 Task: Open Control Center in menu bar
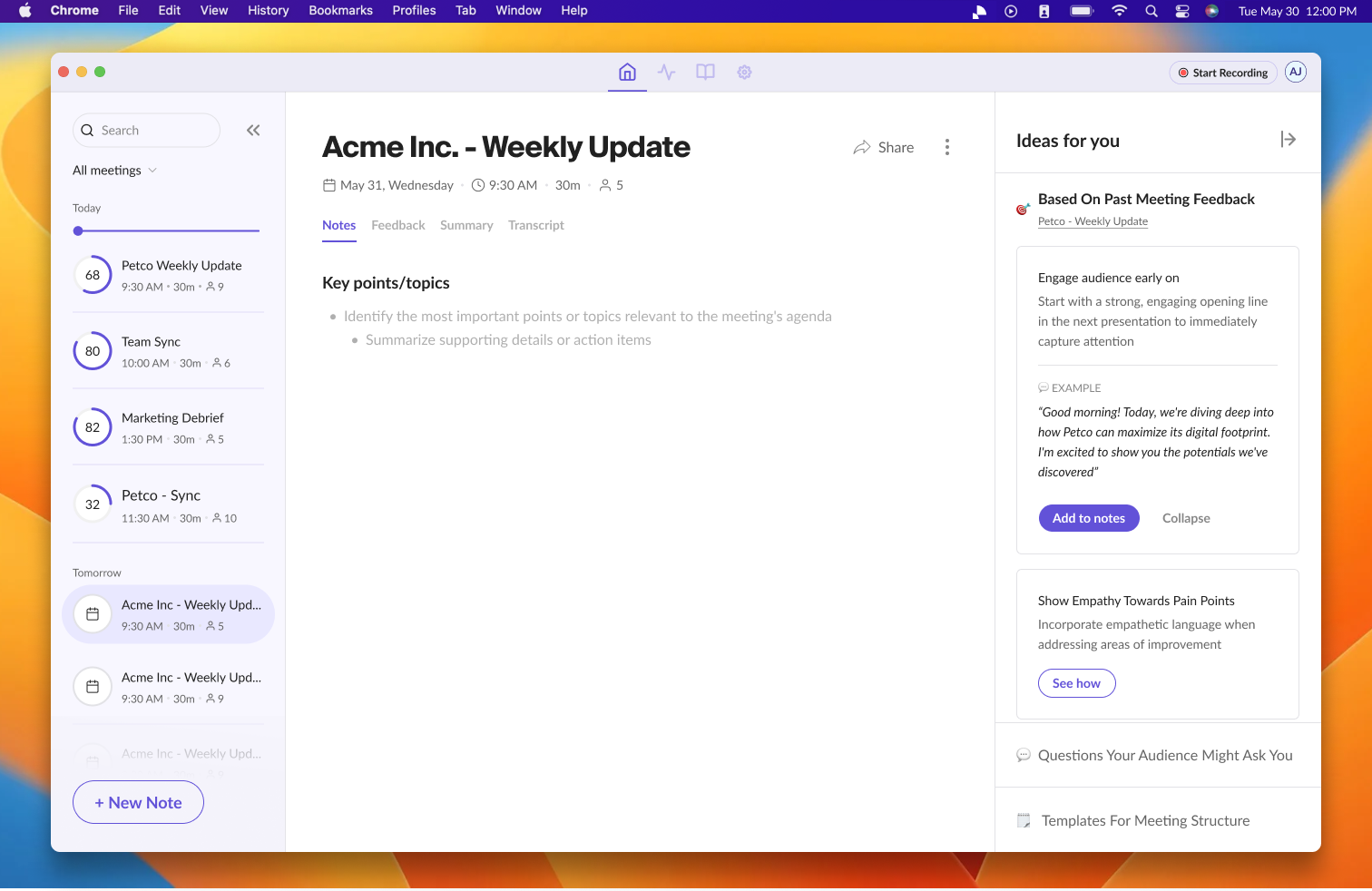coord(1182,11)
